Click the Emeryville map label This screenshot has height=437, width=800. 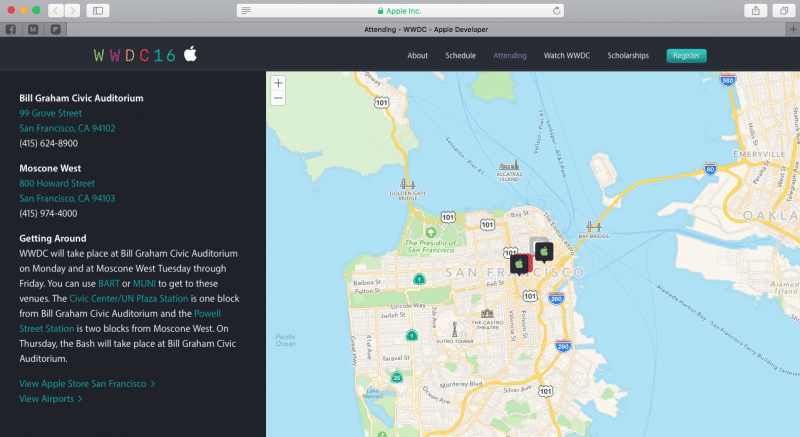pyautogui.click(x=759, y=153)
